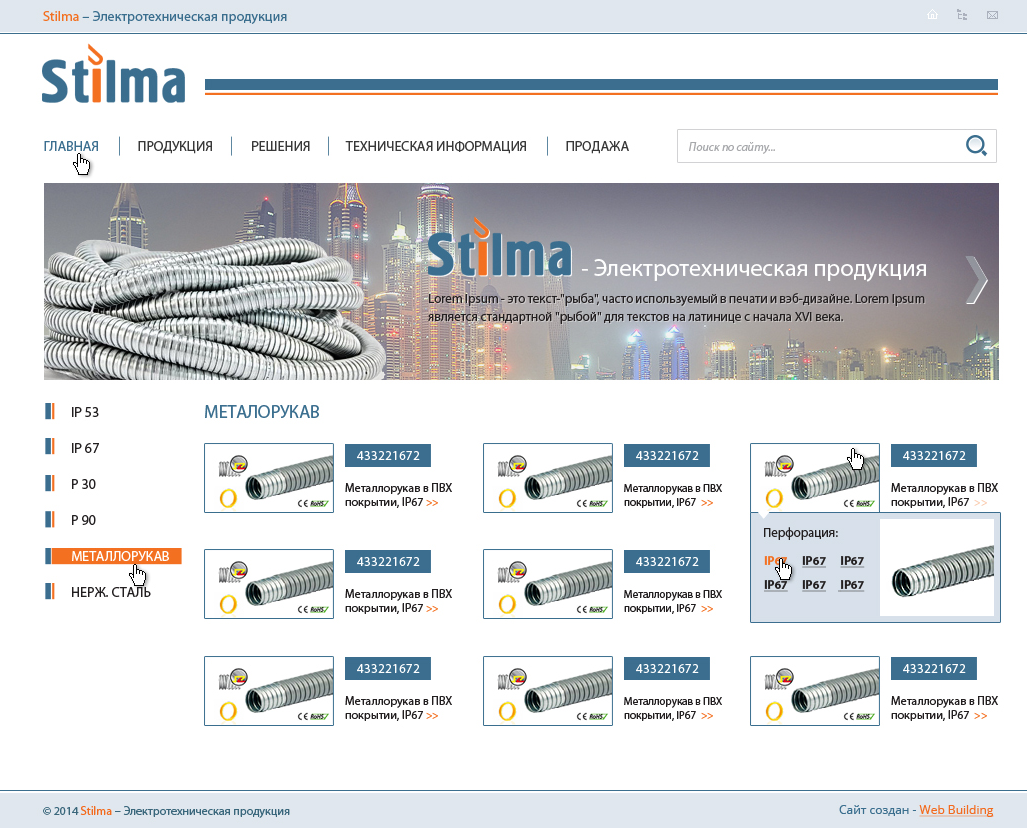Click the МЕТАЛОРУКАВ section heading
Image resolution: width=1027 pixels, height=828 pixels.
point(262,412)
